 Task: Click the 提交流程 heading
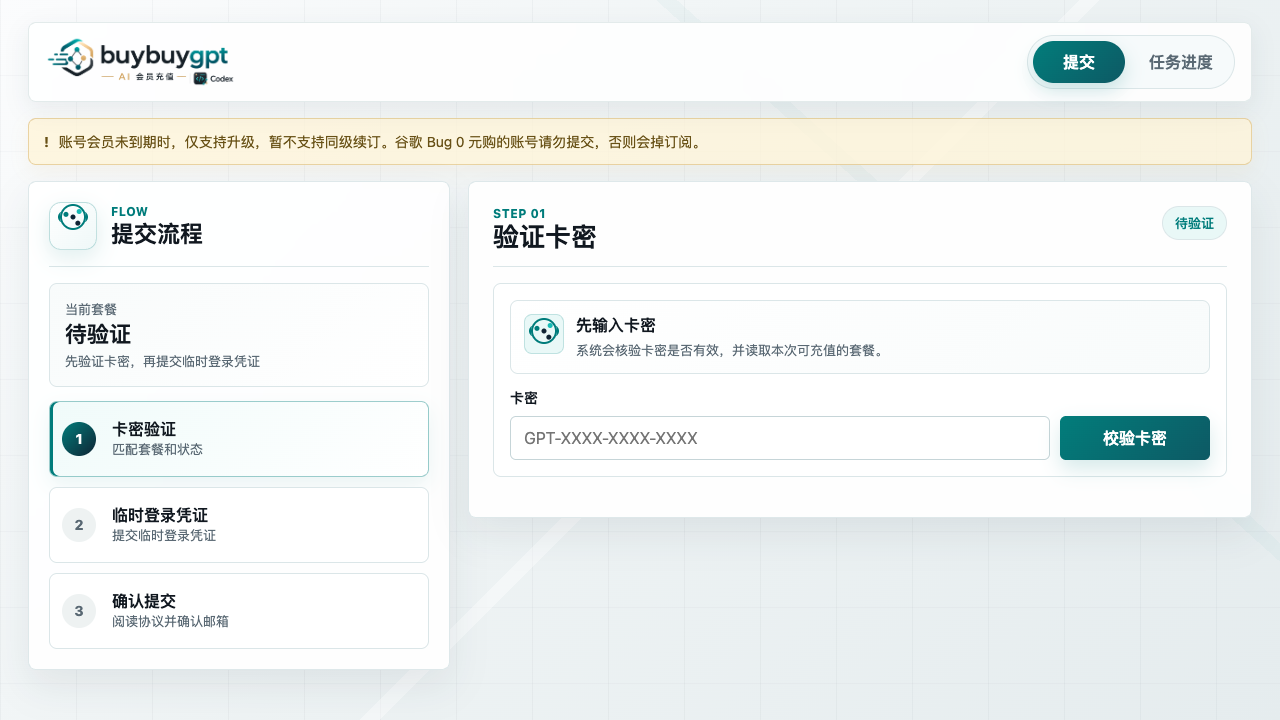pos(157,234)
